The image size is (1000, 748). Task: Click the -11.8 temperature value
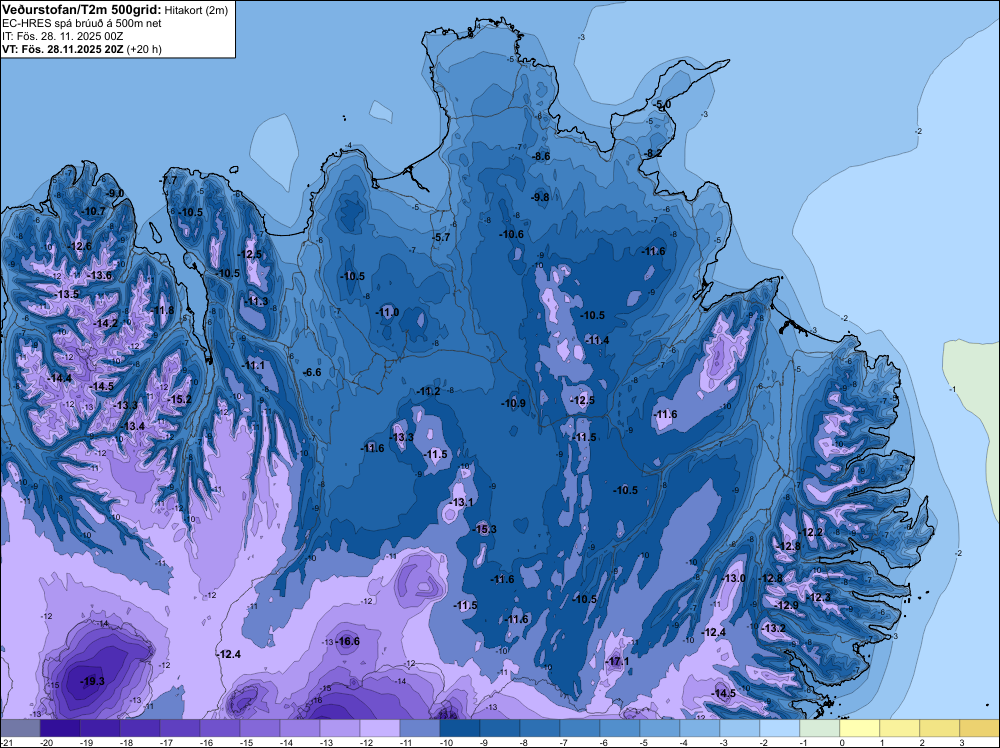(162, 311)
